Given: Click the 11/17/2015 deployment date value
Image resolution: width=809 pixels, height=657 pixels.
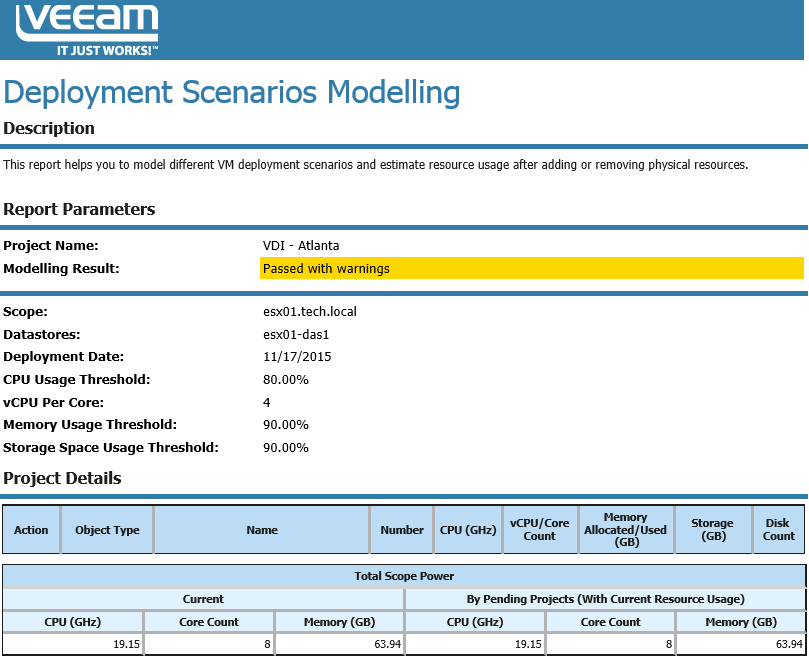Looking at the screenshot, I should (x=297, y=357).
